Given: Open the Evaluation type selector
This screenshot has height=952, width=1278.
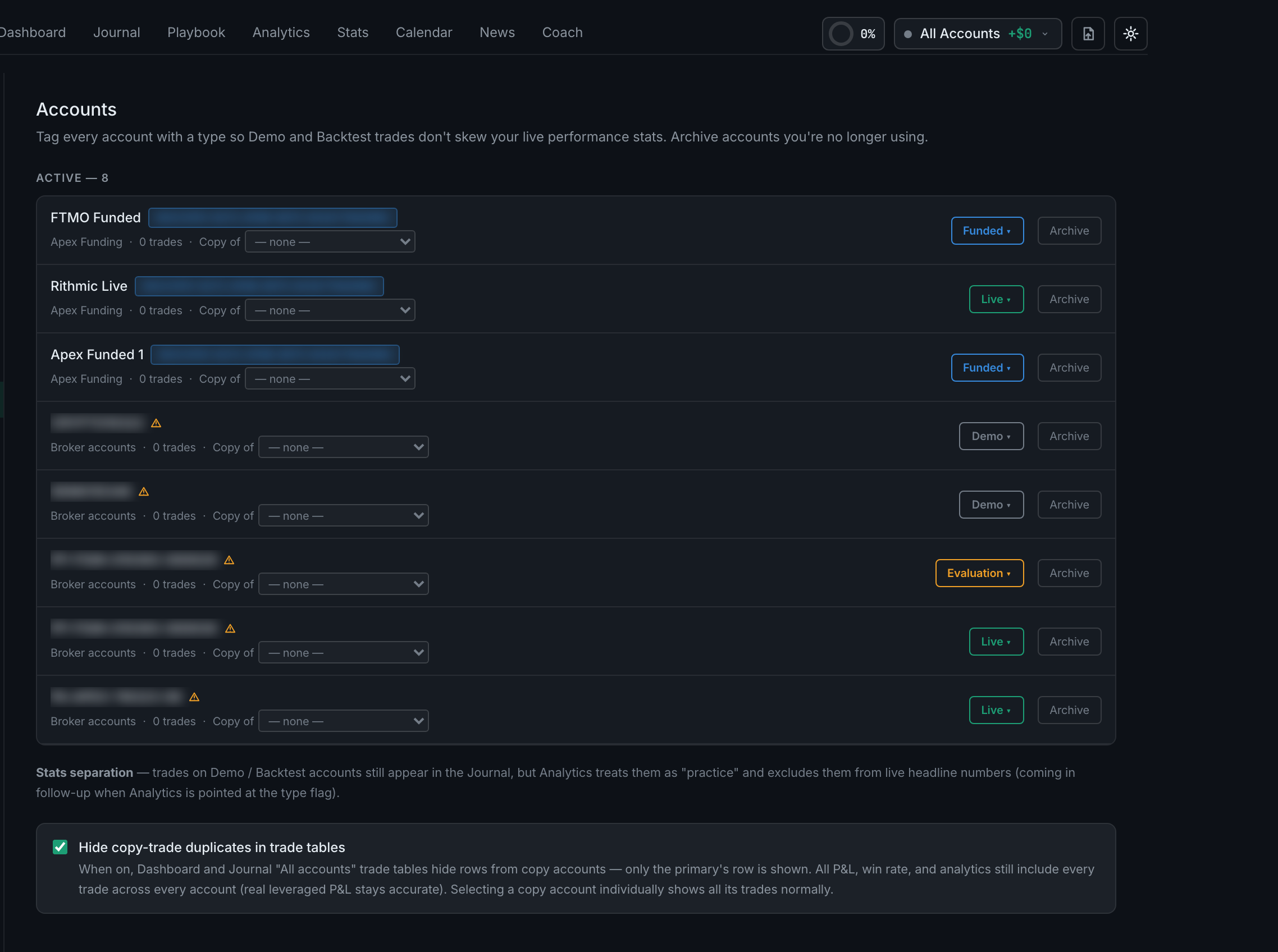Looking at the screenshot, I should pyautogui.click(x=979, y=574).
